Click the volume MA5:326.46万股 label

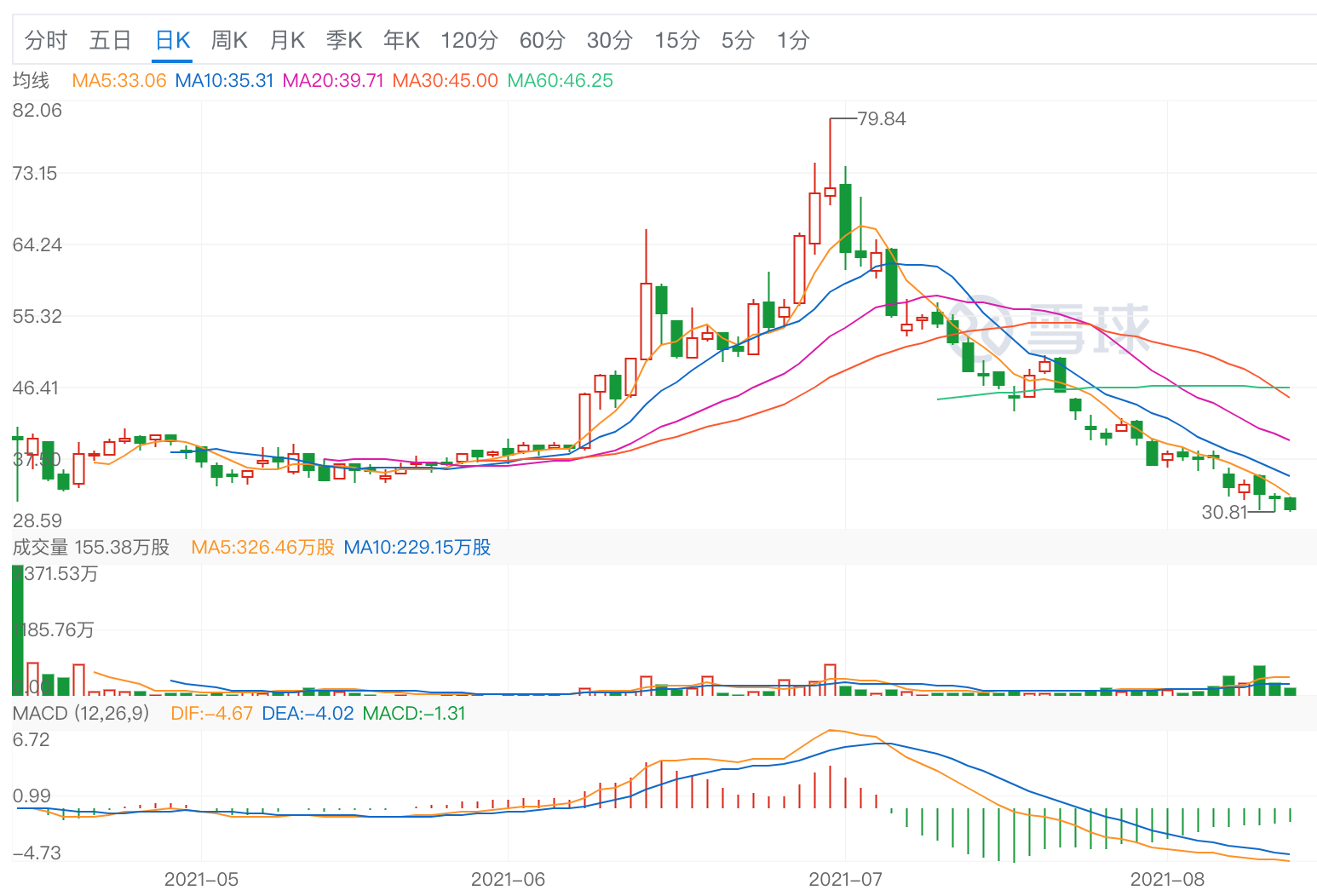click(x=262, y=548)
